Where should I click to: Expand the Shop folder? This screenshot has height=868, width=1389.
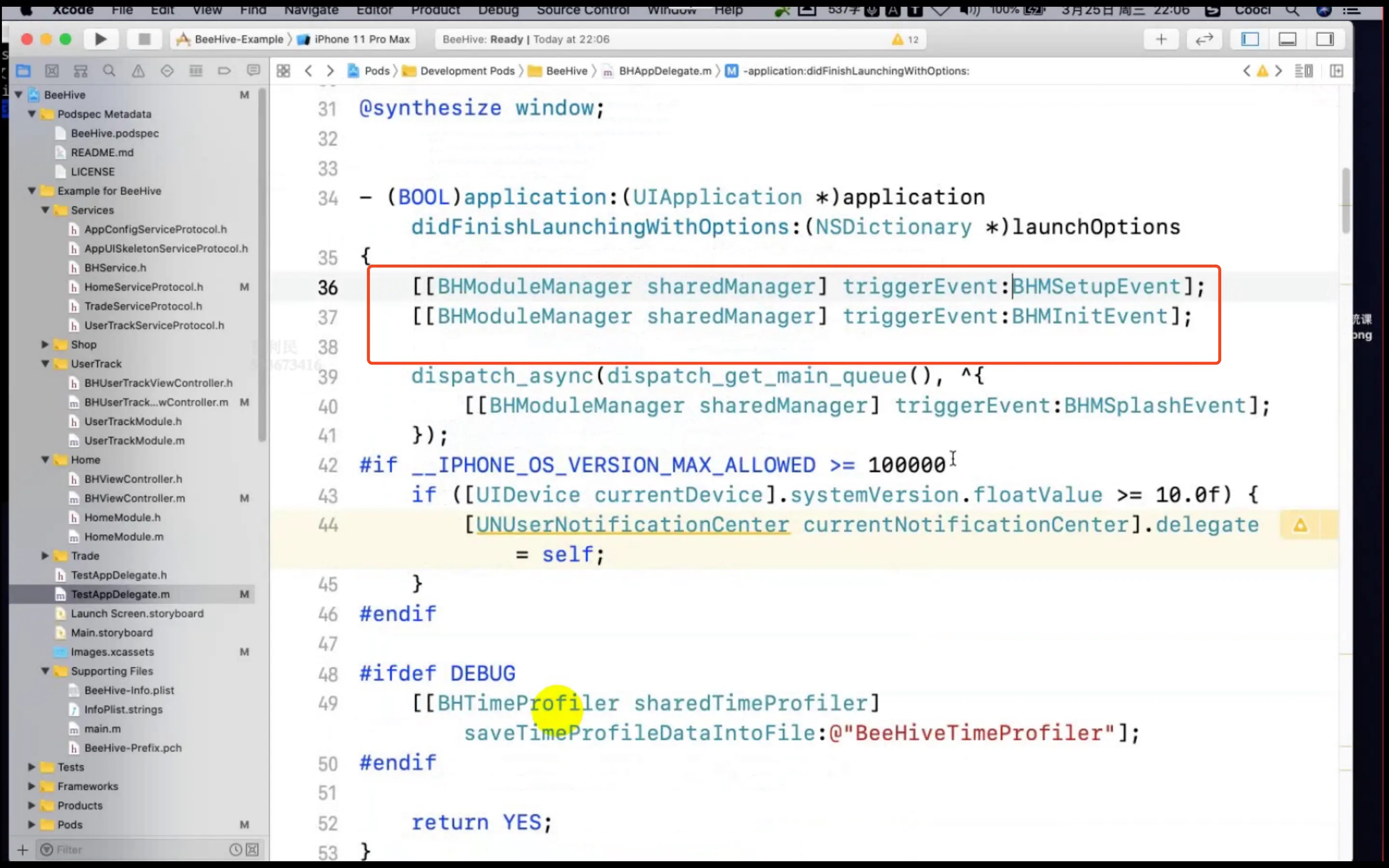coord(45,344)
